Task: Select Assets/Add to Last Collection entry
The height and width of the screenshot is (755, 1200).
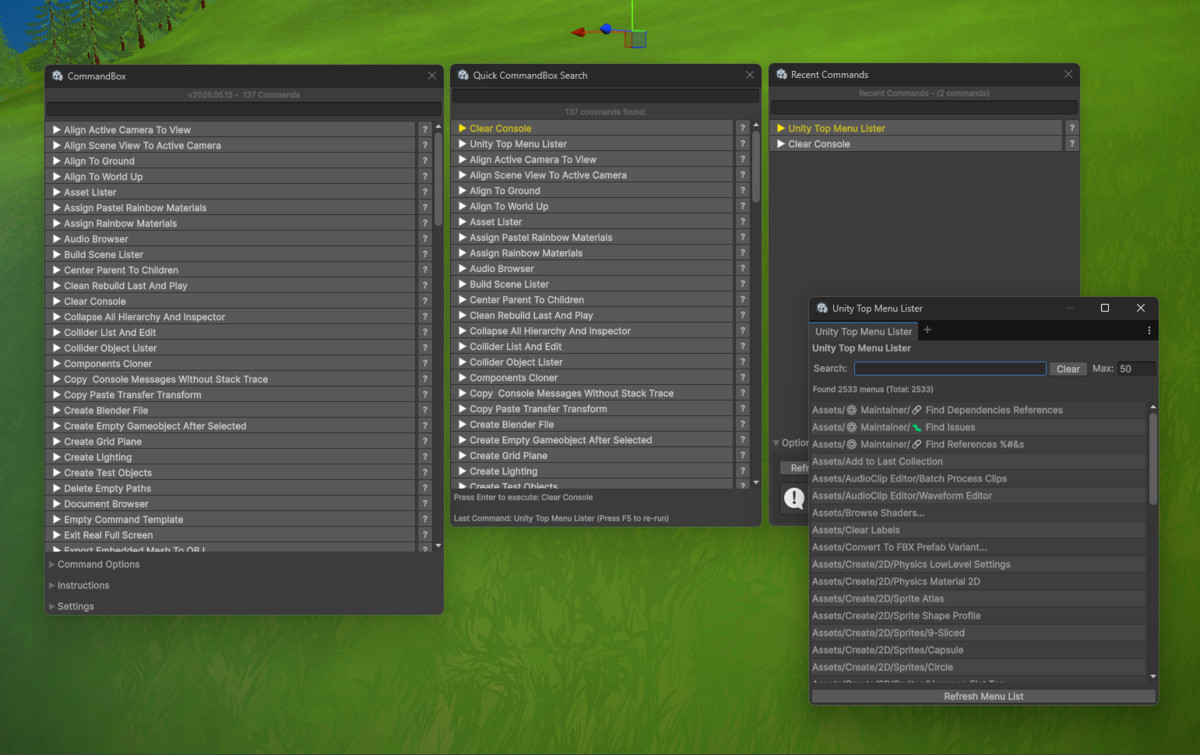Action: [x=978, y=461]
